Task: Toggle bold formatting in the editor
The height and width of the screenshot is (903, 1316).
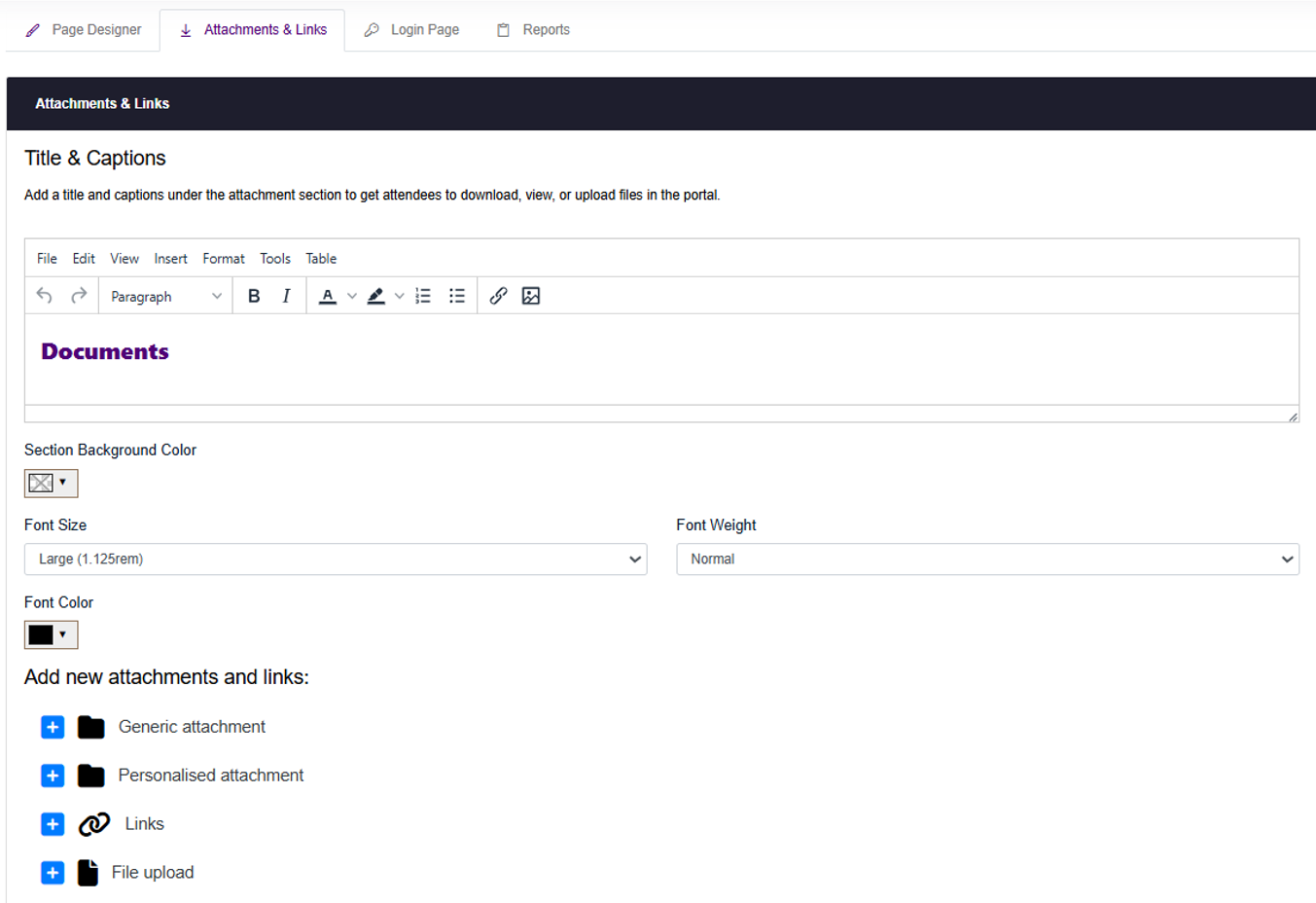Action: click(254, 296)
